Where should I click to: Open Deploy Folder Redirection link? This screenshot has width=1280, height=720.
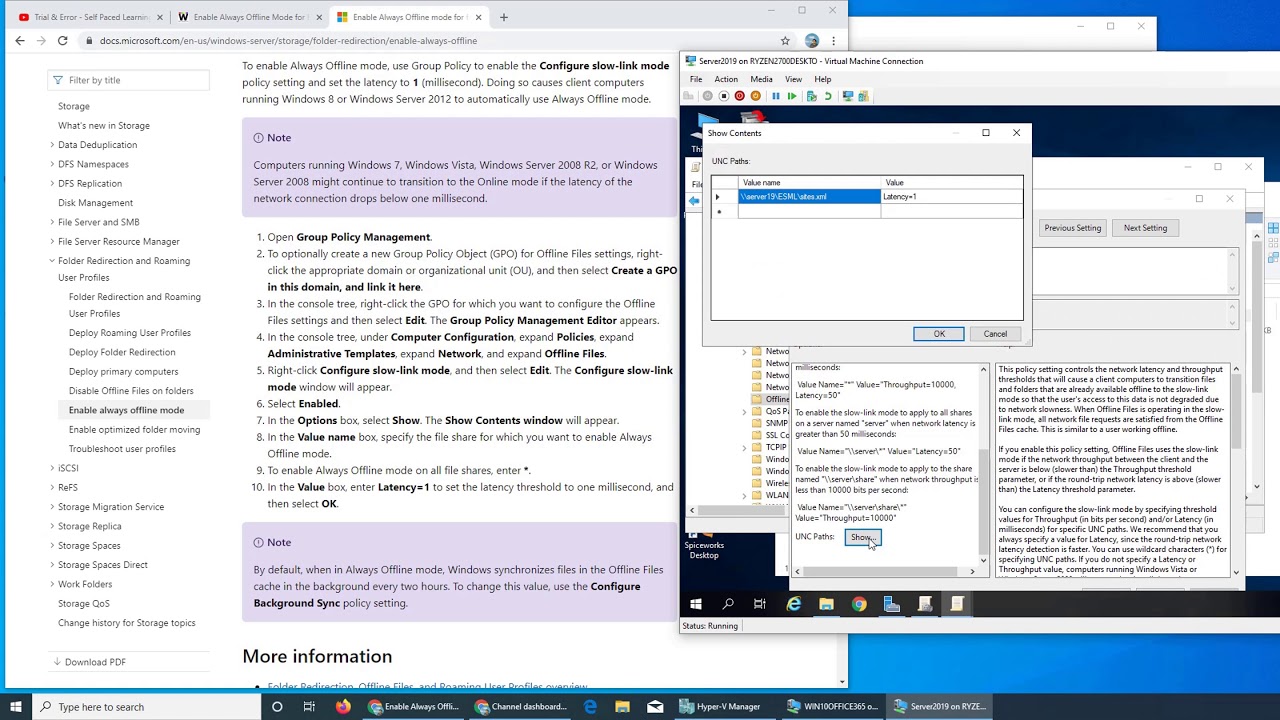click(122, 352)
